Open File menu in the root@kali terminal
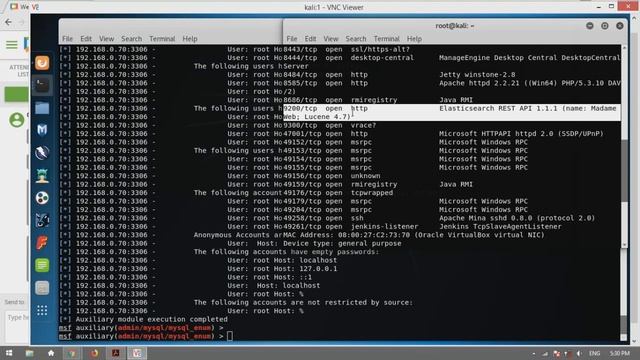Viewport: 640px width, 360px height. click(292, 39)
